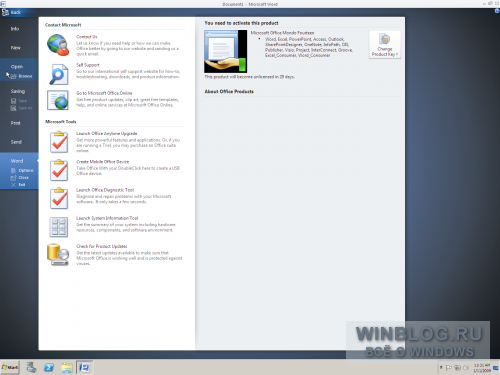Open the Print section in sidebar
The height and width of the screenshot is (375, 500).
(x=15, y=123)
